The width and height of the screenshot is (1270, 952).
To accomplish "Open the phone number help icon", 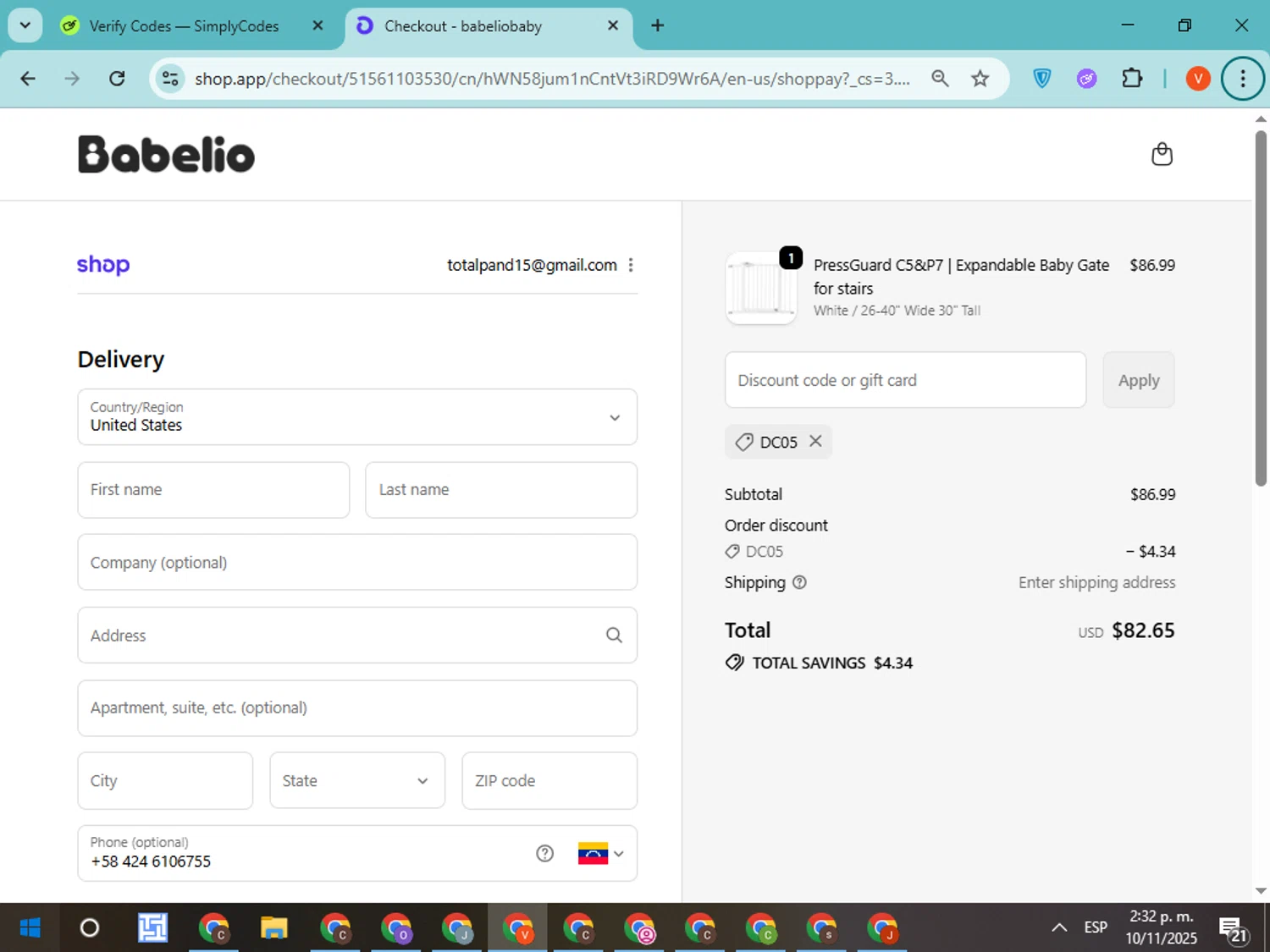I will tap(545, 854).
